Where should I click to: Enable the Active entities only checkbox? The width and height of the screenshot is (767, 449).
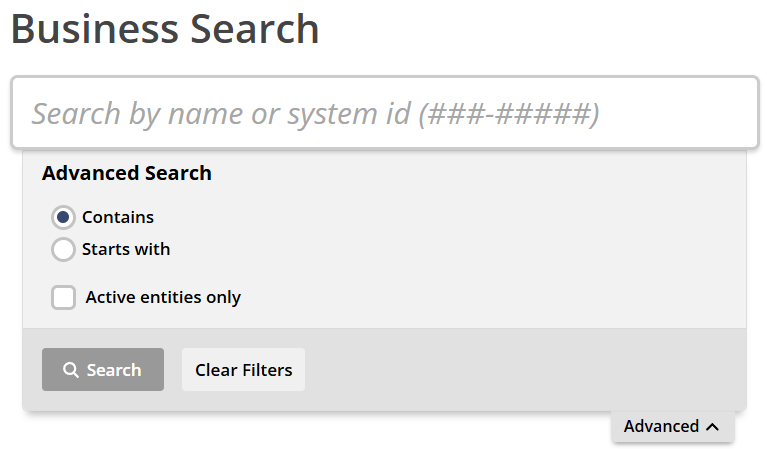[63, 297]
